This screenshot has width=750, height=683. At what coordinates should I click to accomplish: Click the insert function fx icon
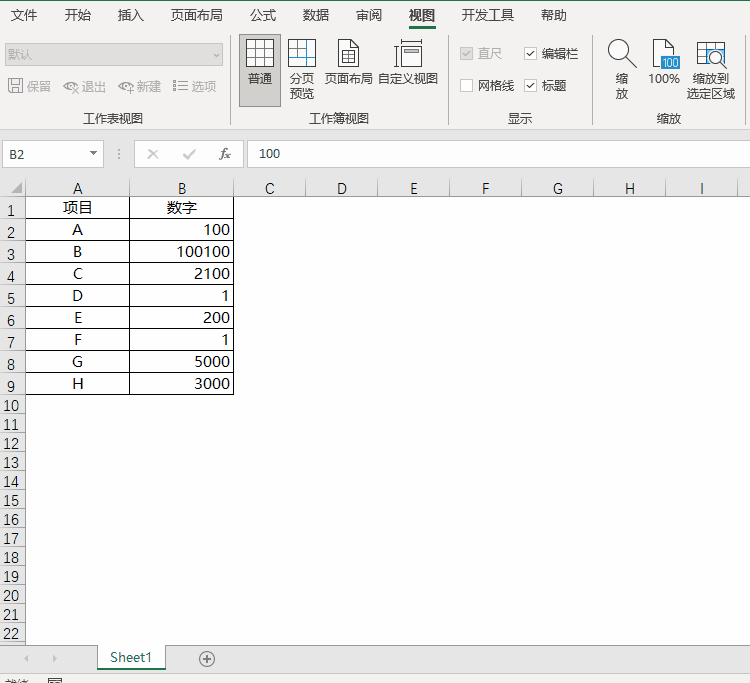point(225,154)
